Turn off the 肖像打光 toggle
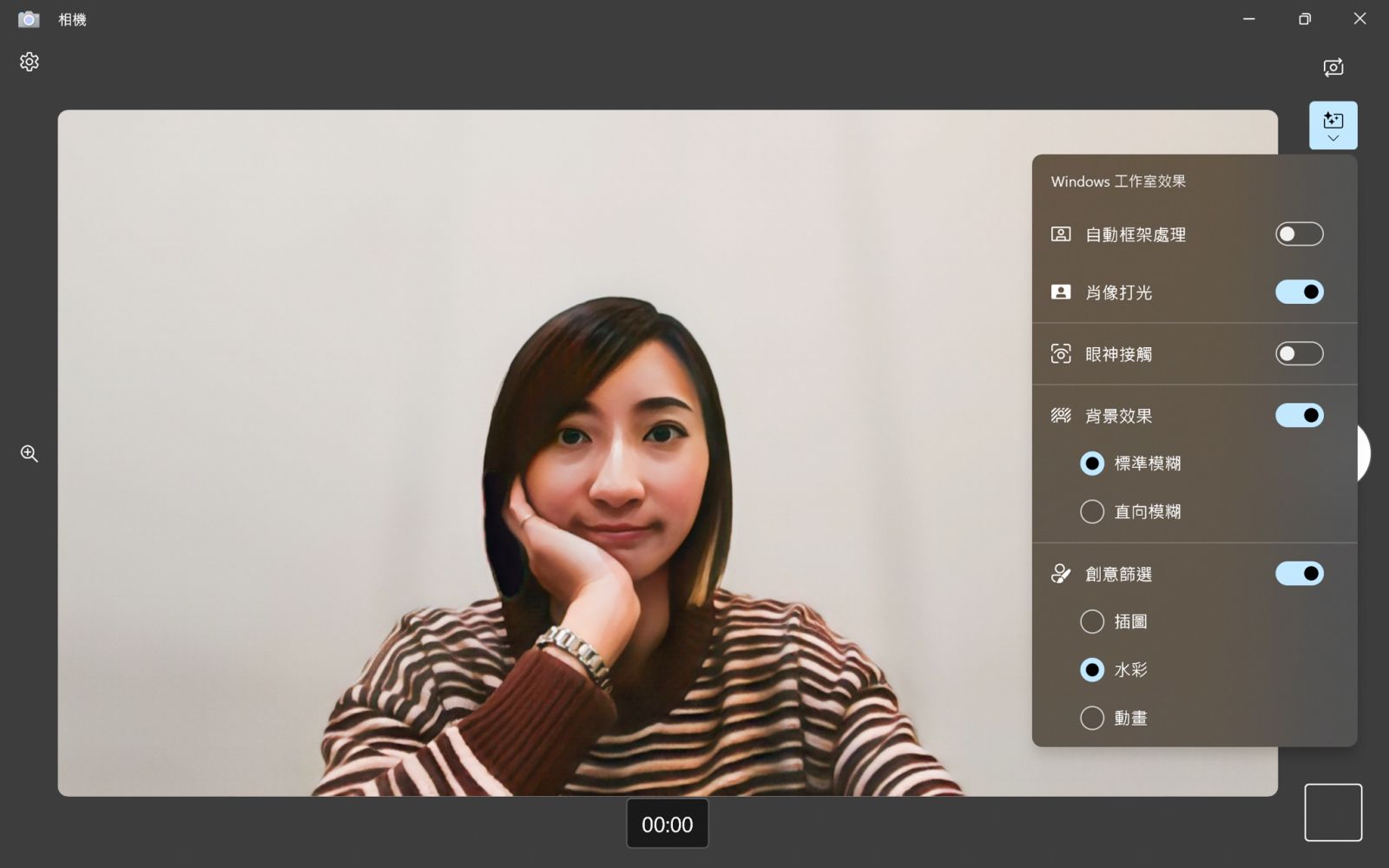This screenshot has height=868, width=1389. 1299,292
